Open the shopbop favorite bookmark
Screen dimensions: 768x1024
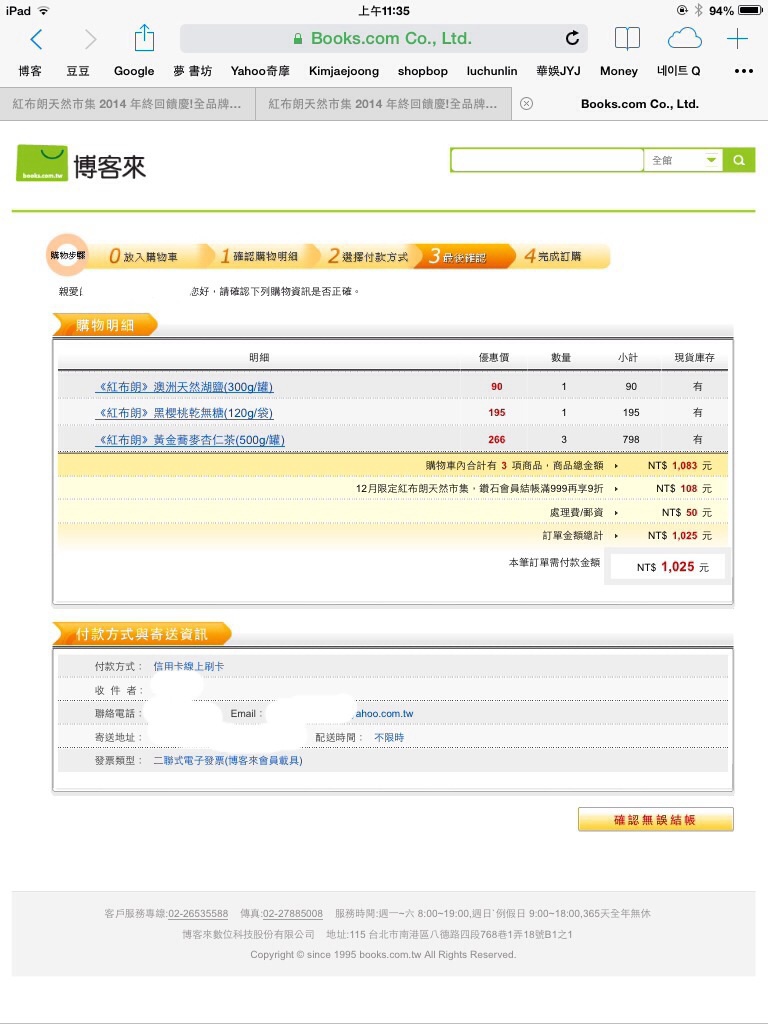pyautogui.click(x=423, y=71)
